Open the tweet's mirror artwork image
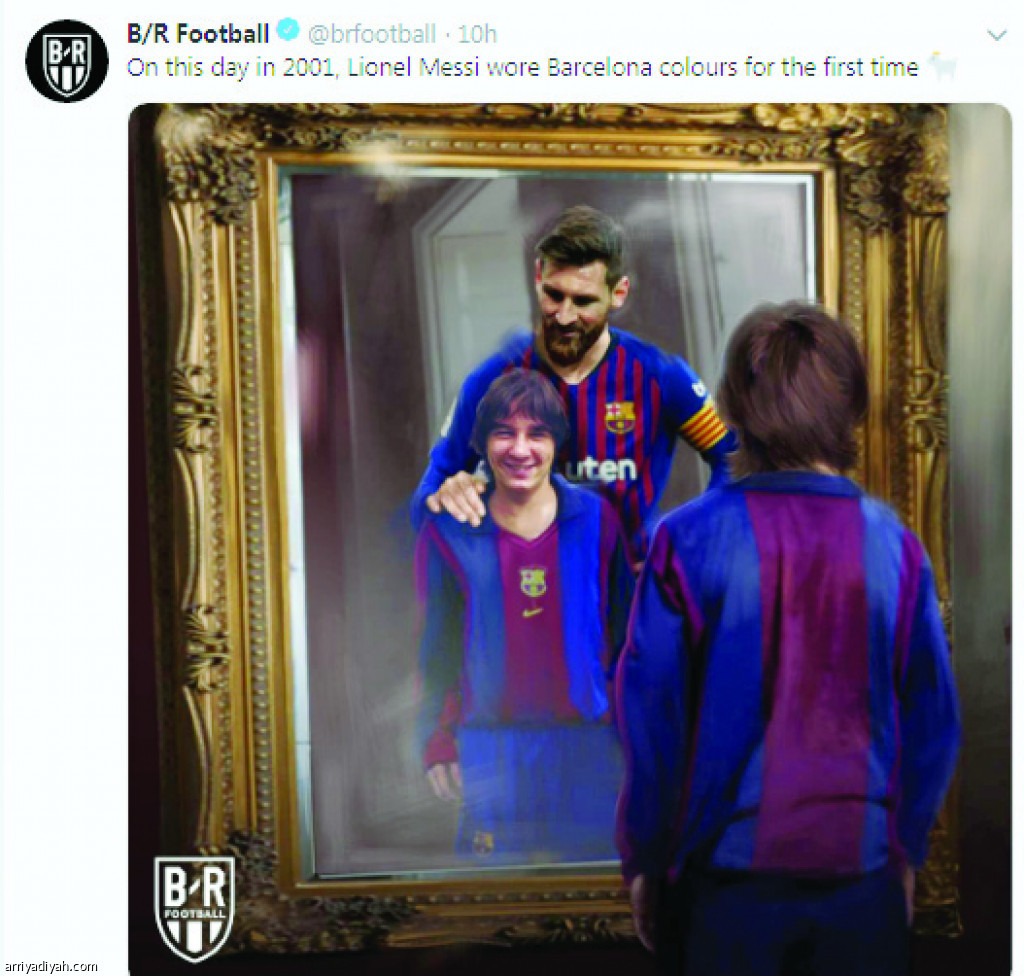The image size is (1024, 976). [x=570, y=540]
